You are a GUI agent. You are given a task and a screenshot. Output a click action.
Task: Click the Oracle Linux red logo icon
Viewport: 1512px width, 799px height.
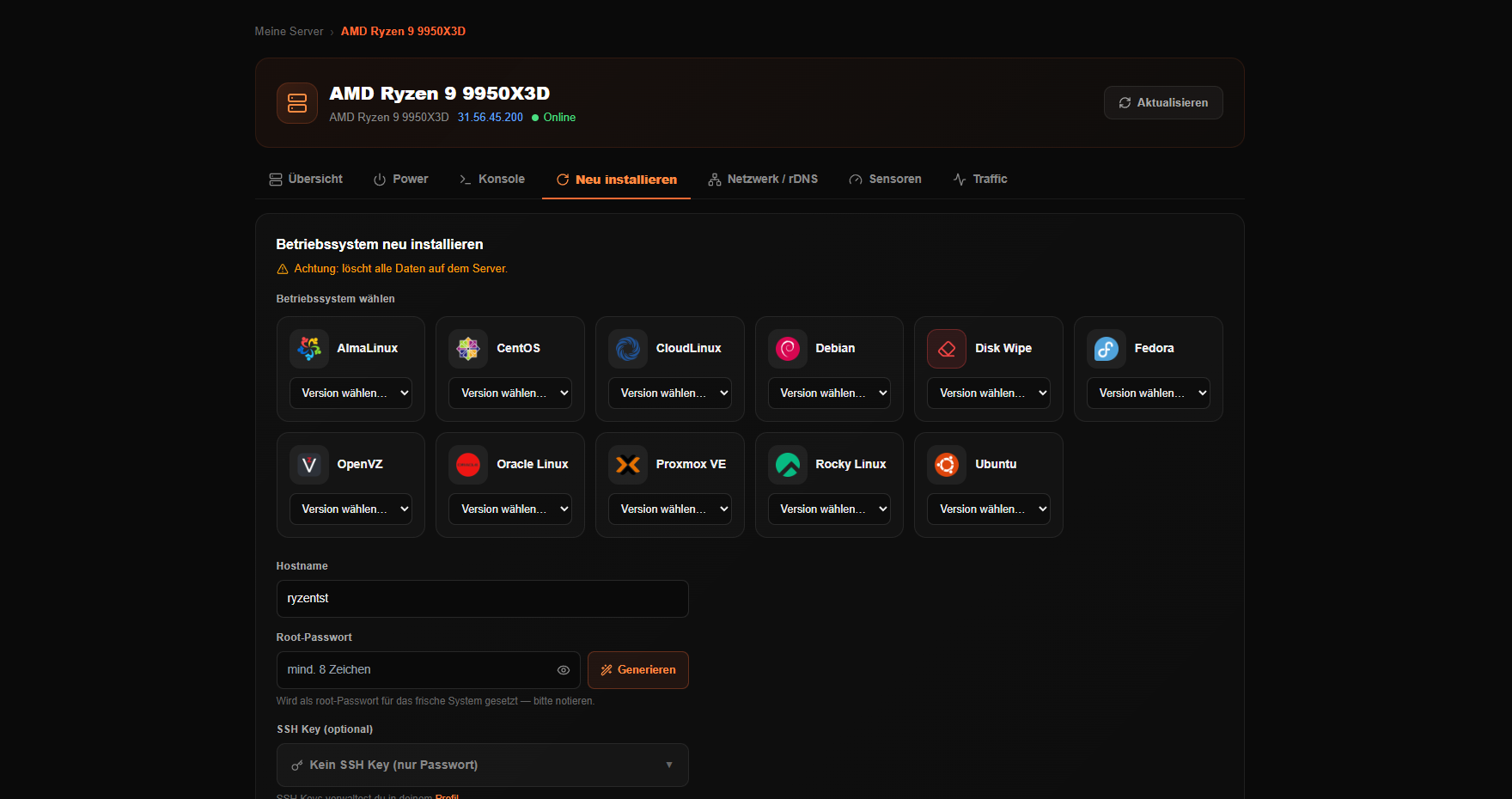(468, 465)
